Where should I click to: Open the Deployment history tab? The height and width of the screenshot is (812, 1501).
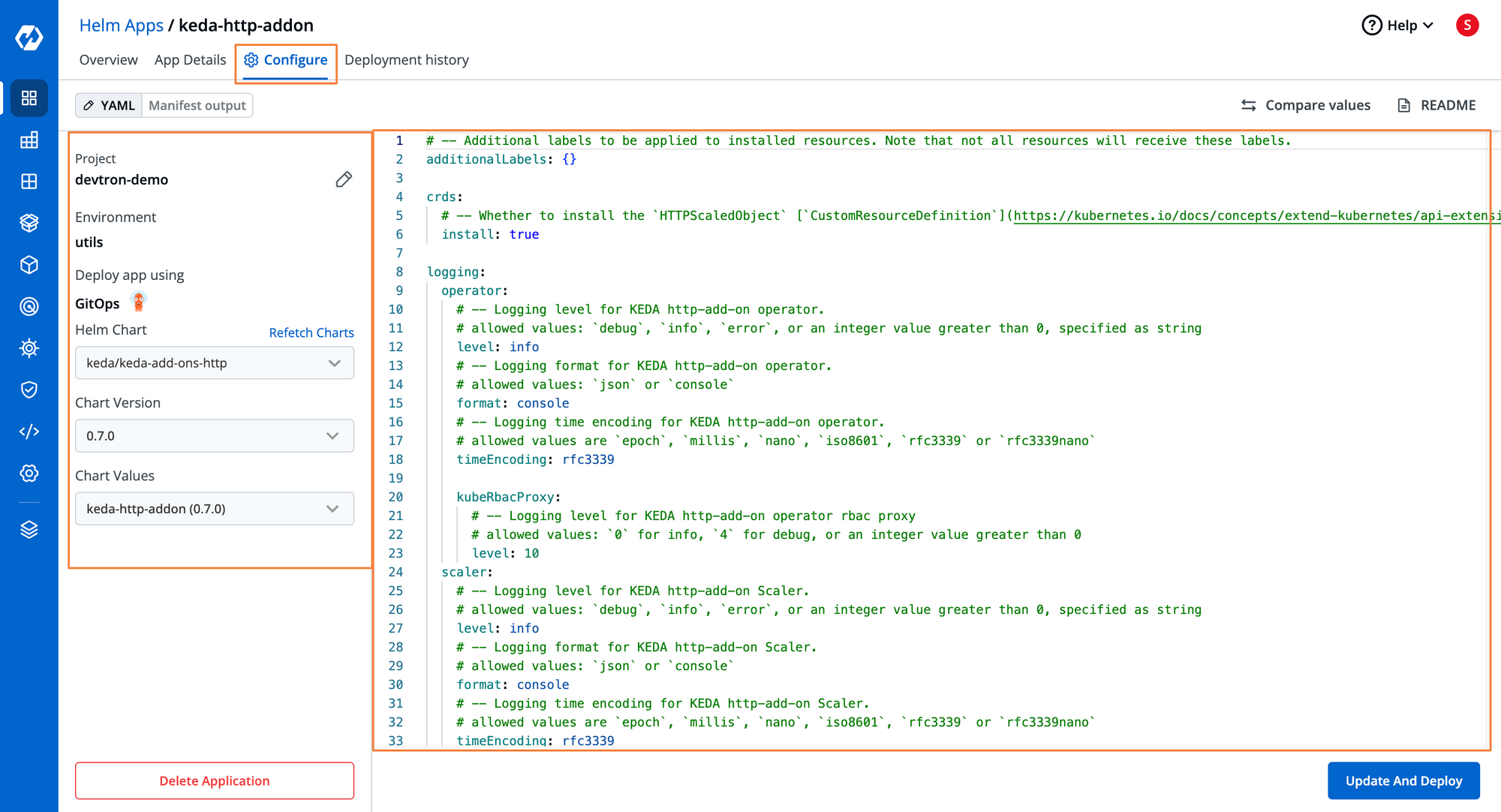[x=407, y=60]
